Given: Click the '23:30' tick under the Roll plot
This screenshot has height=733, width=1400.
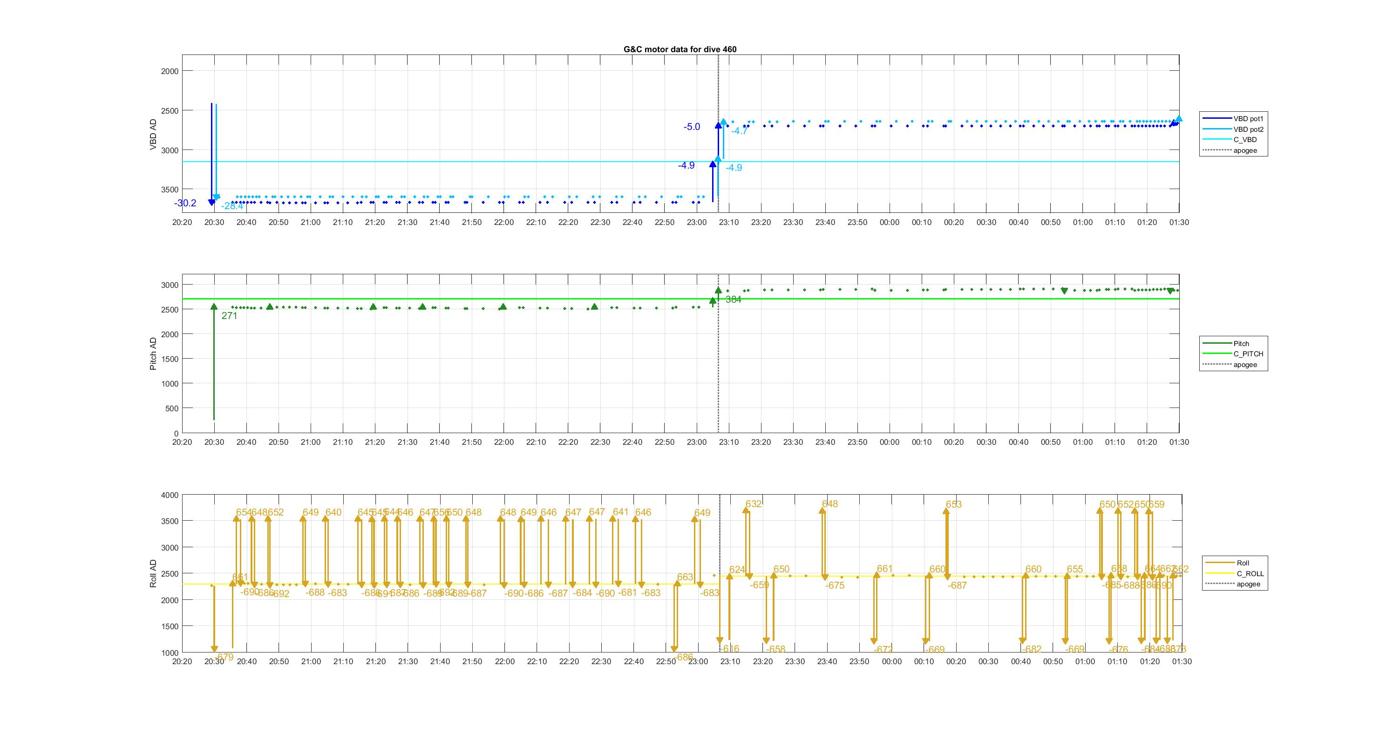Looking at the screenshot, I should click(794, 661).
